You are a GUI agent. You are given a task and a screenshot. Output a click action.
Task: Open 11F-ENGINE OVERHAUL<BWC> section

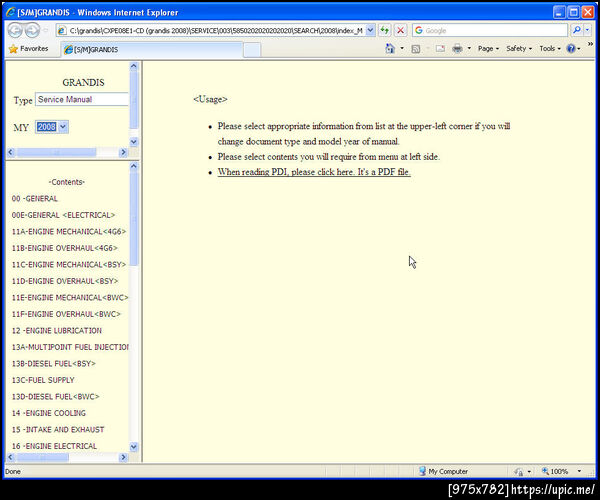coord(66,314)
